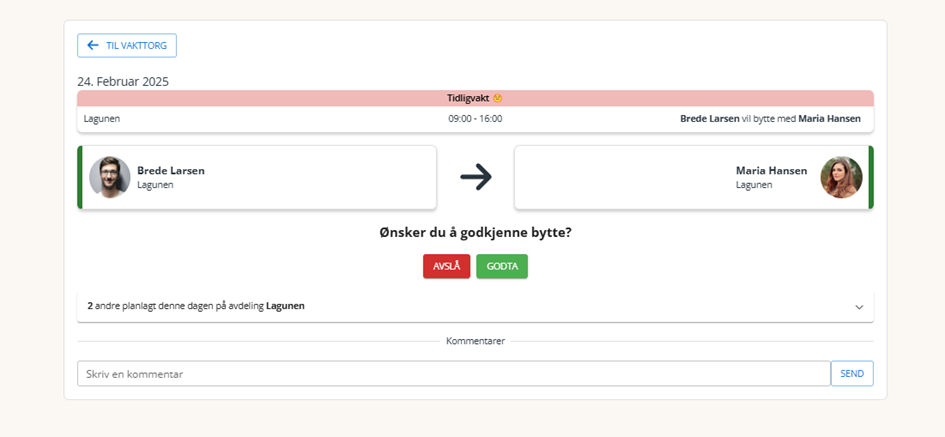The width and height of the screenshot is (945, 437).
Task: Focus the Skriv en kommentar field
Action: pos(454,374)
